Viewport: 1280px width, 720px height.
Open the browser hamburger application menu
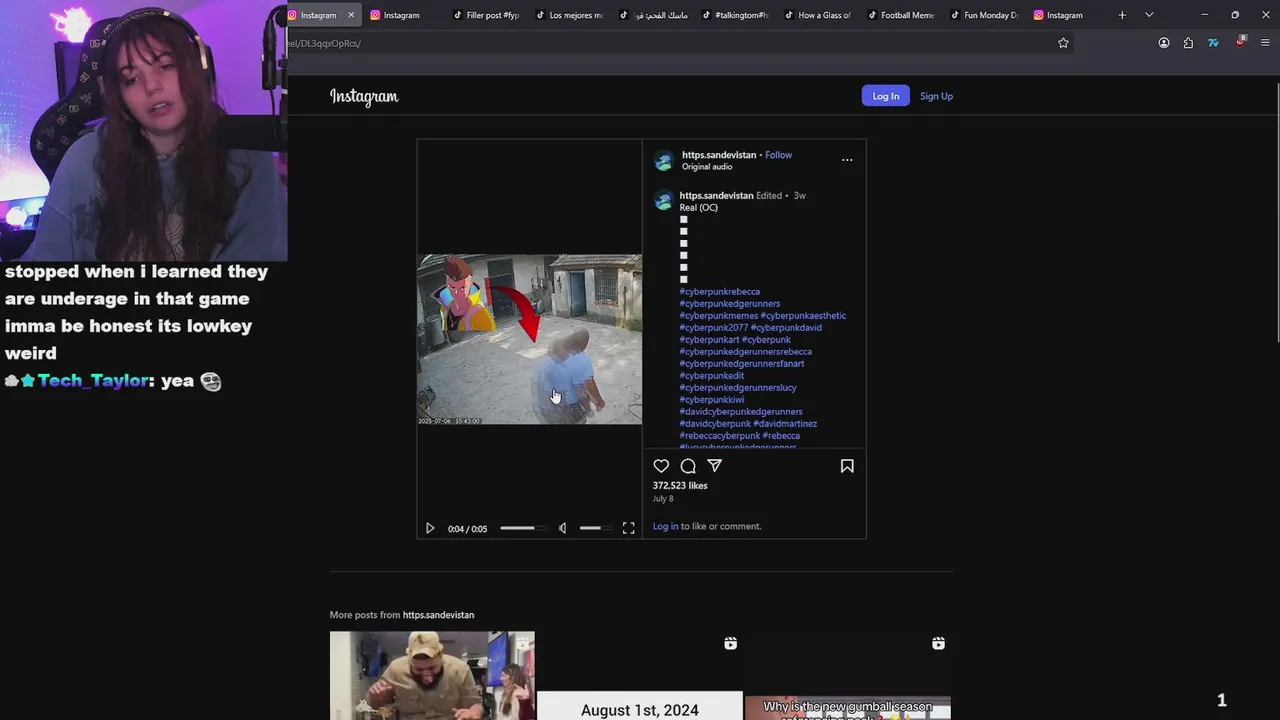(x=1265, y=43)
